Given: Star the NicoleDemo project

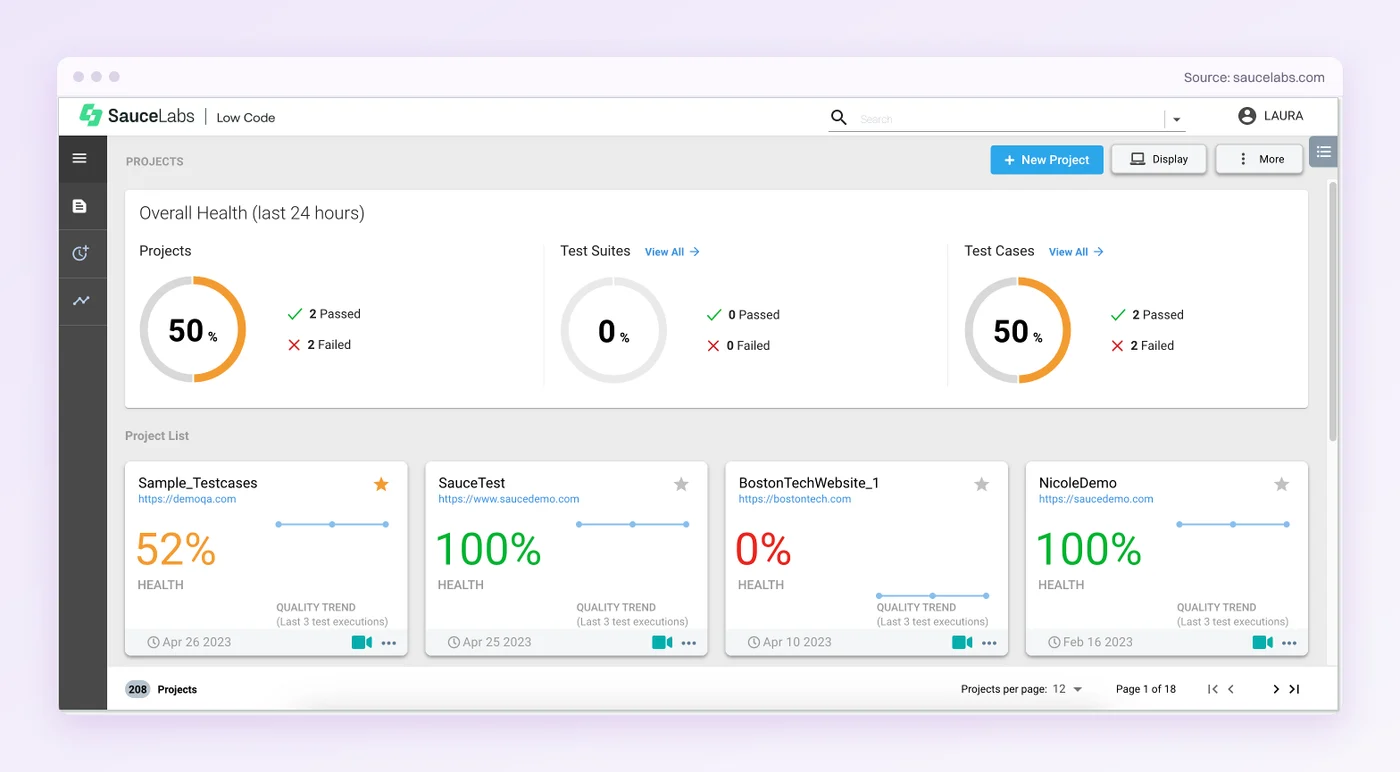Looking at the screenshot, I should tap(1282, 484).
